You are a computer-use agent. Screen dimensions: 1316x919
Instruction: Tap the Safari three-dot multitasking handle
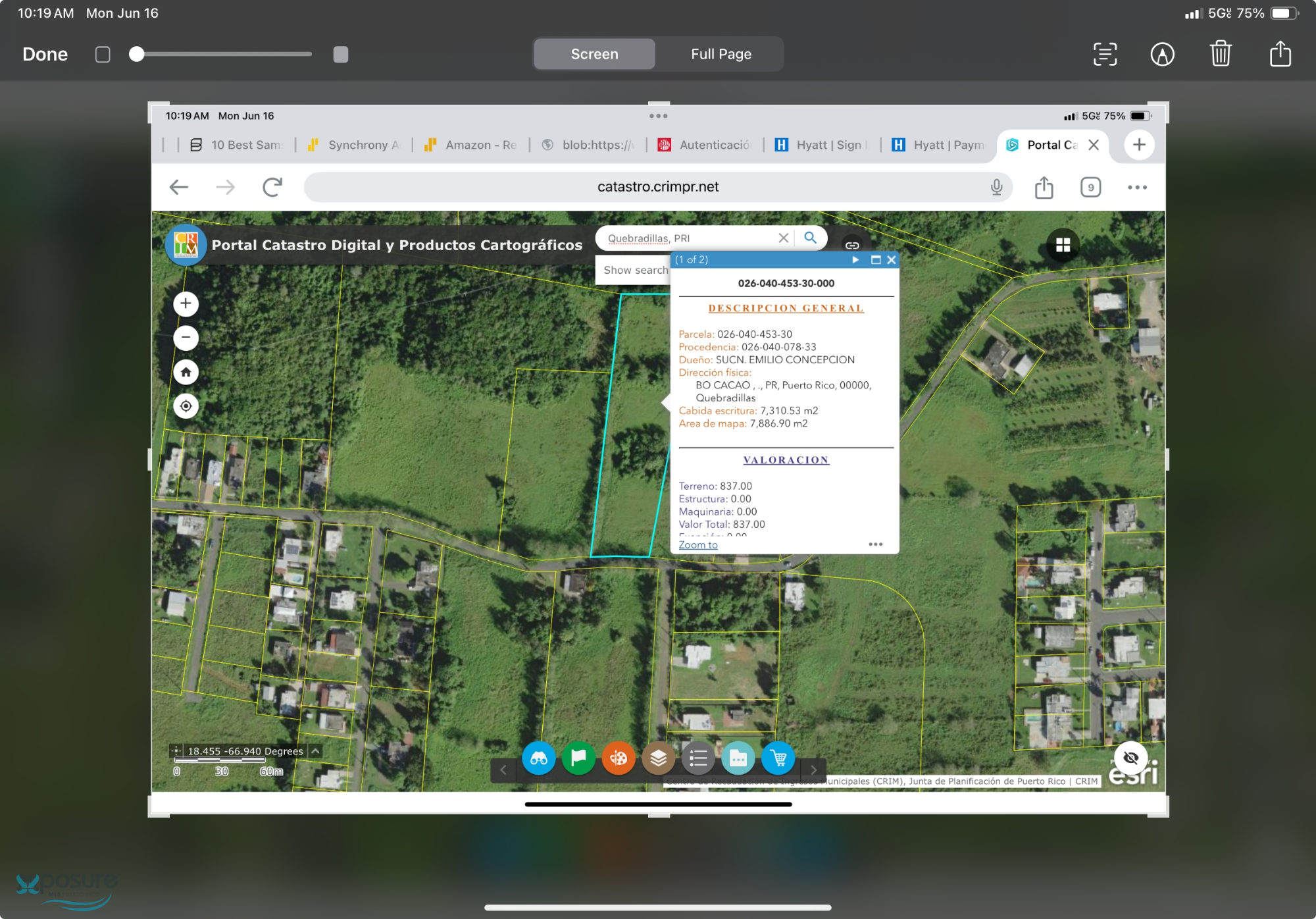(x=658, y=116)
